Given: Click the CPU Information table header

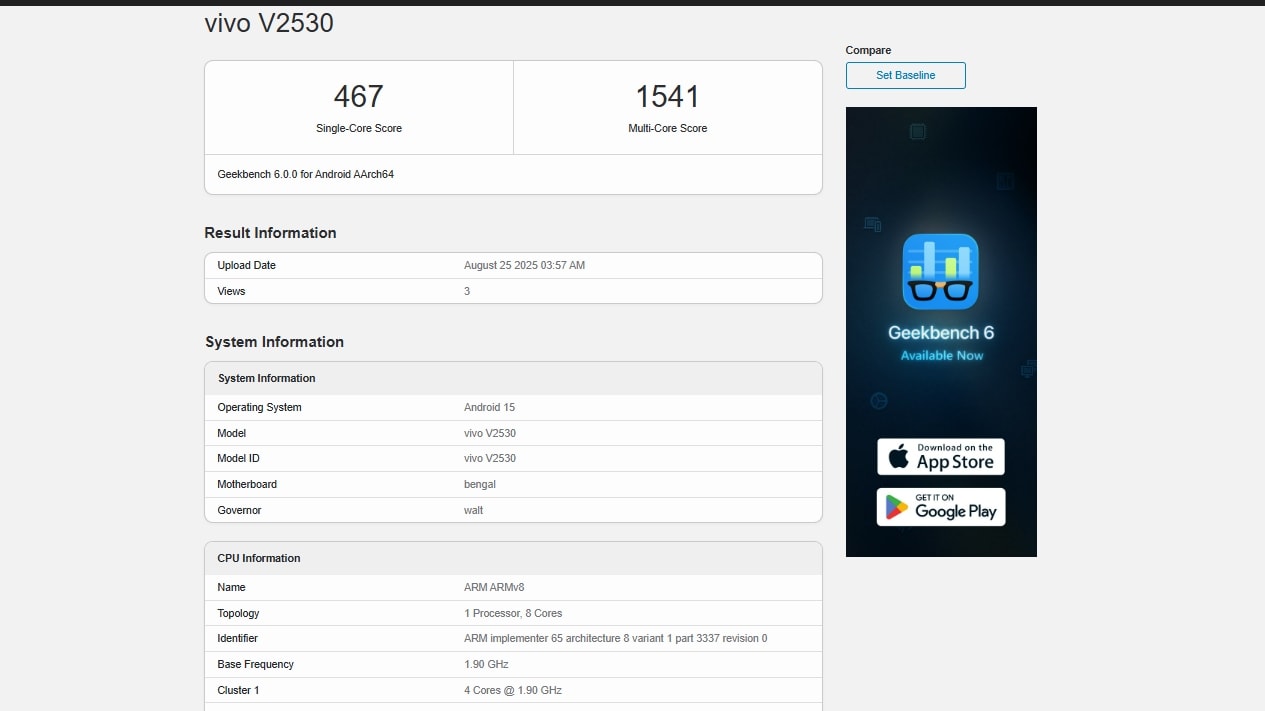Looking at the screenshot, I should [259, 559].
